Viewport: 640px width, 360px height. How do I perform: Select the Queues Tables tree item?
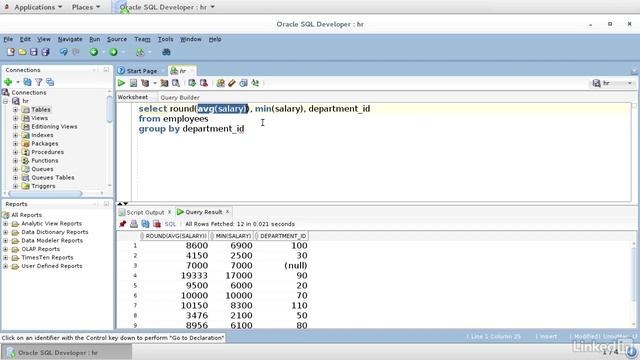[53, 178]
